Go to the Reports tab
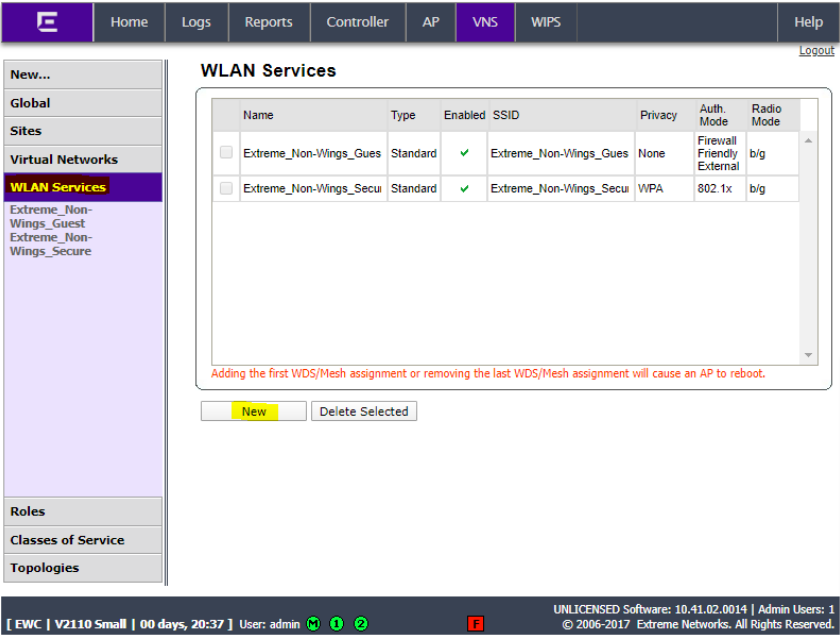This screenshot has width=840, height=636. (x=268, y=22)
